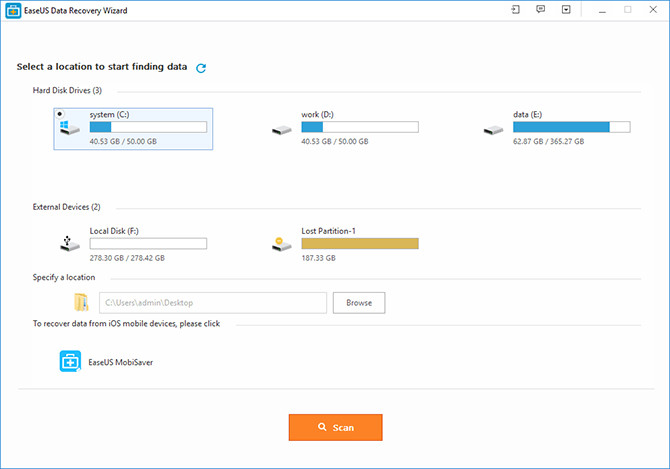The width and height of the screenshot is (670, 469).
Task: Click the refresh icon beside the heading
Action: [201, 68]
